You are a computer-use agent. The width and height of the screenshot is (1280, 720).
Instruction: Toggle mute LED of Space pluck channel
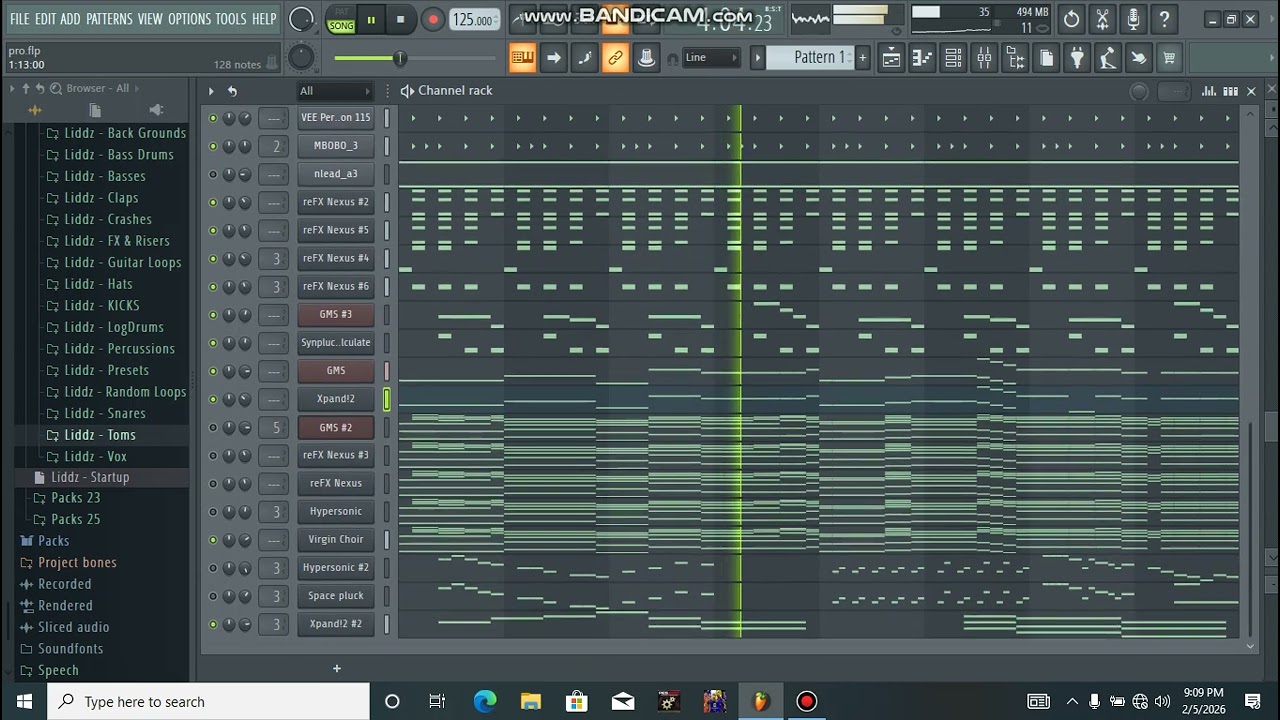(212, 596)
